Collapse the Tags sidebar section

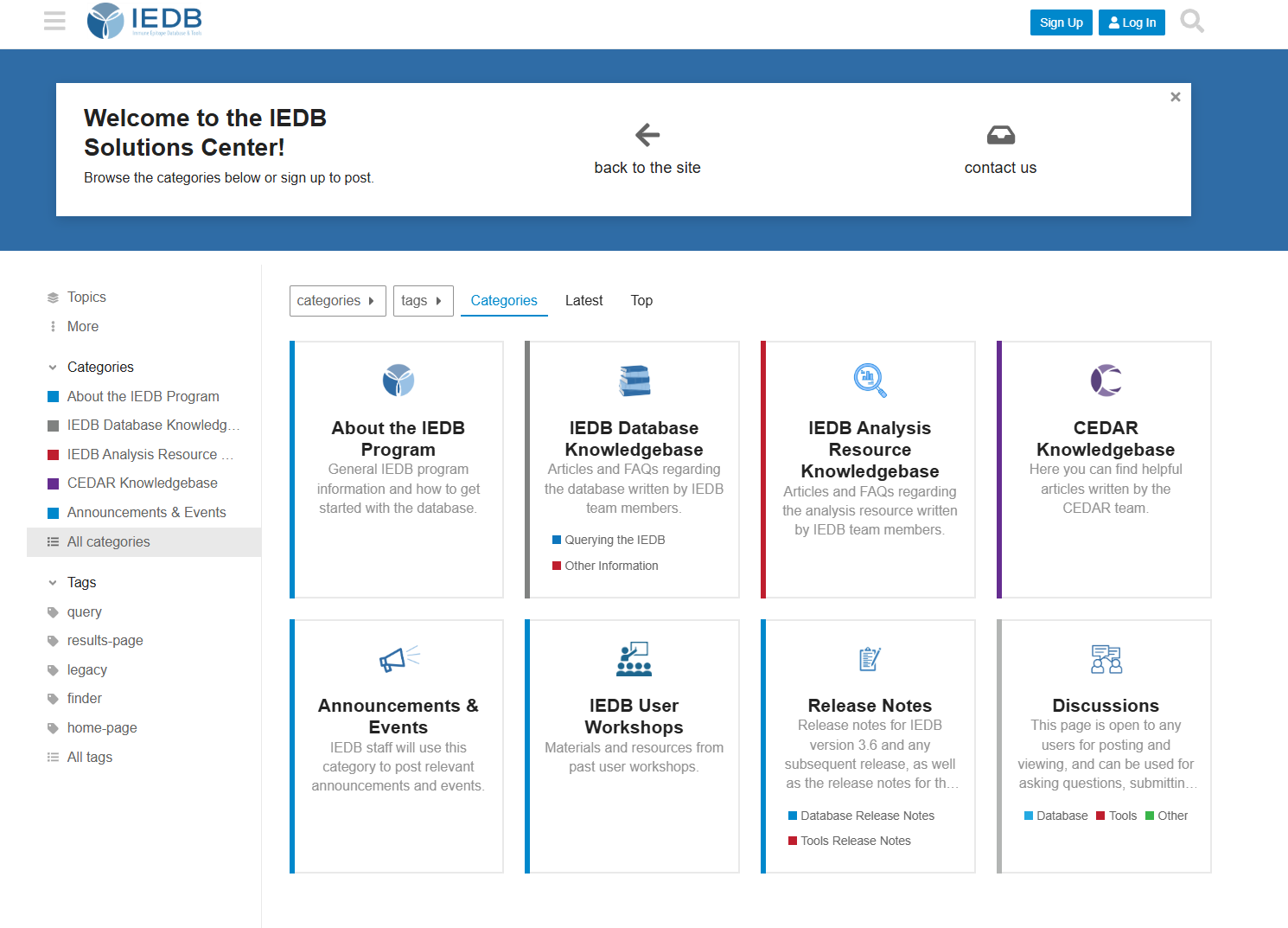coord(54,583)
